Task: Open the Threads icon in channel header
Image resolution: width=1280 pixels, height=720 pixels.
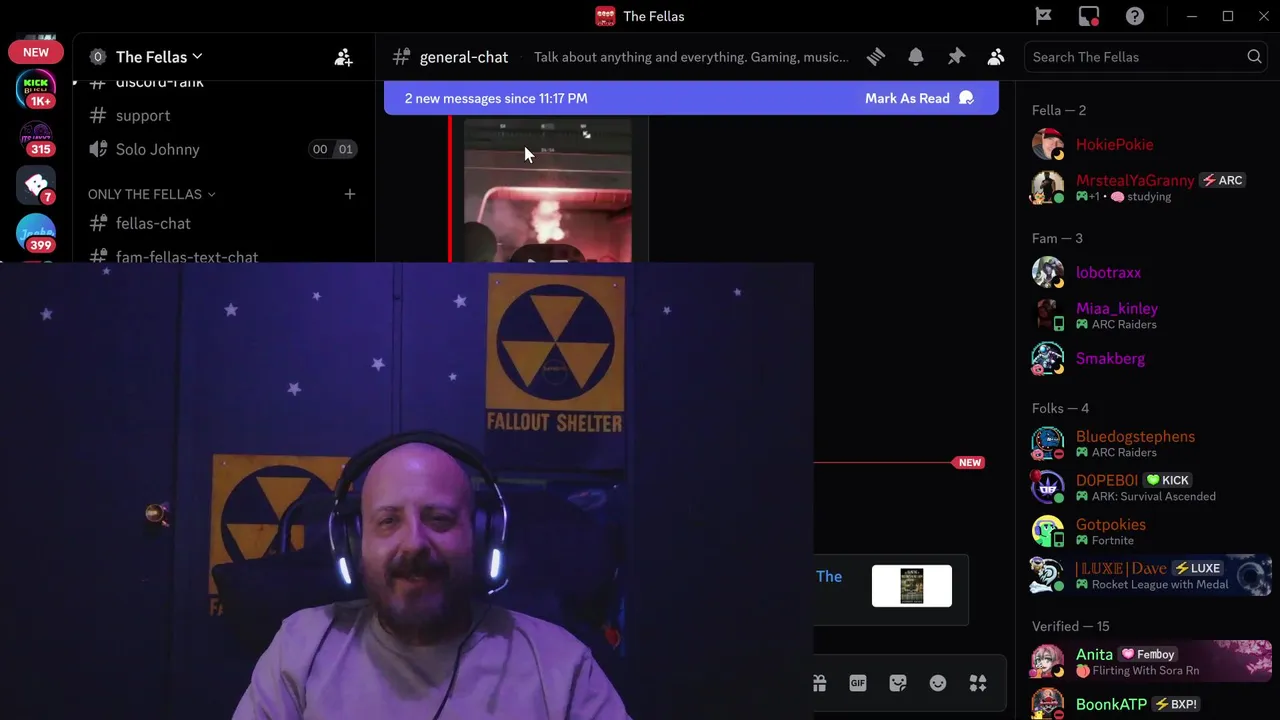Action: [x=876, y=57]
